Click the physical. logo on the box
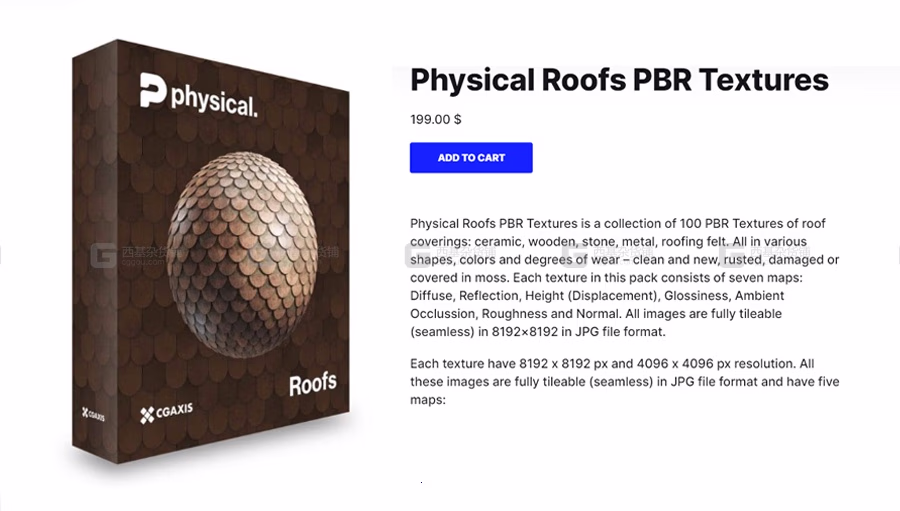The width and height of the screenshot is (900, 511). tap(199, 97)
